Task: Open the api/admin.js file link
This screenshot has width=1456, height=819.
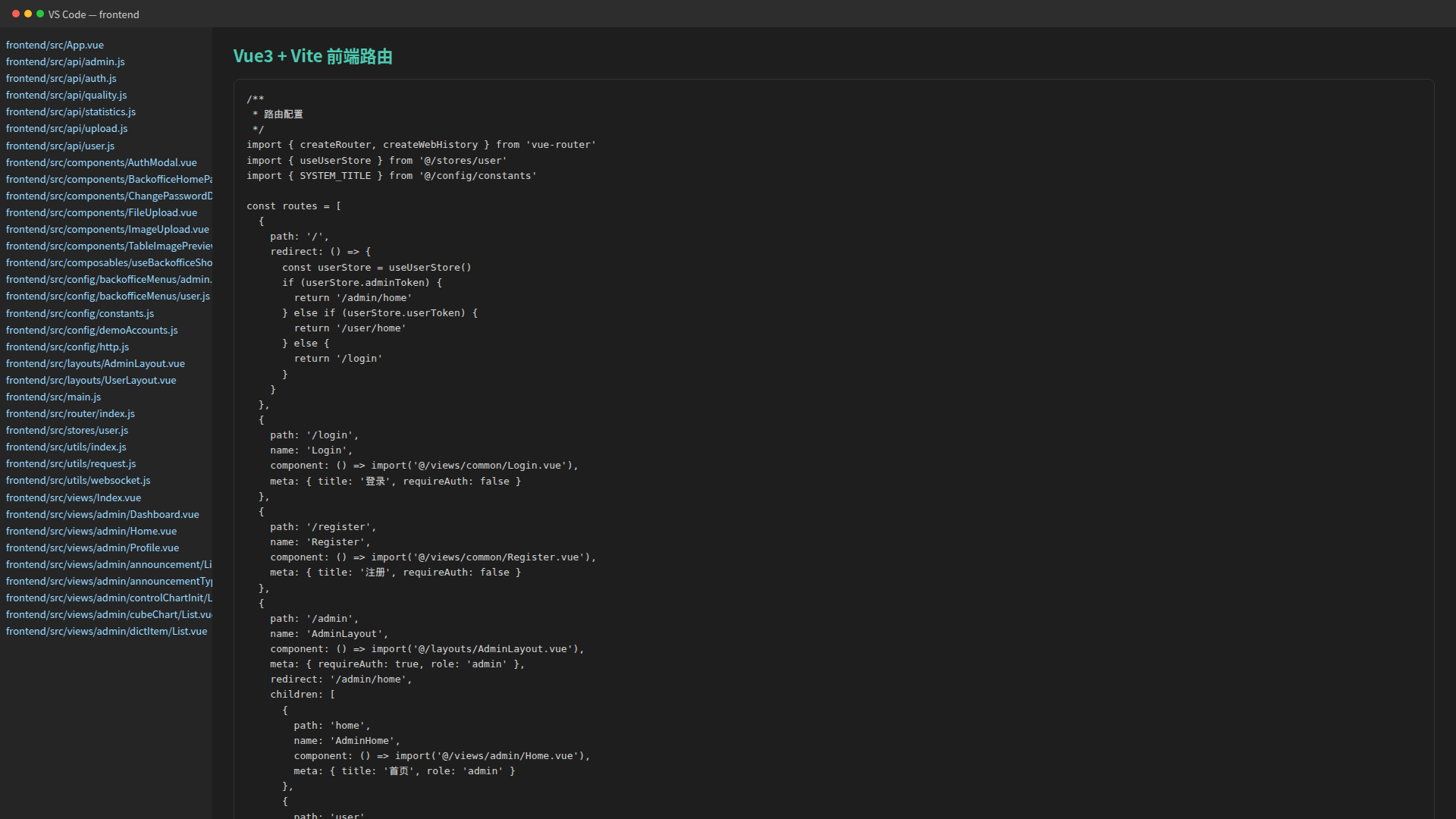Action: pyautogui.click(x=65, y=61)
